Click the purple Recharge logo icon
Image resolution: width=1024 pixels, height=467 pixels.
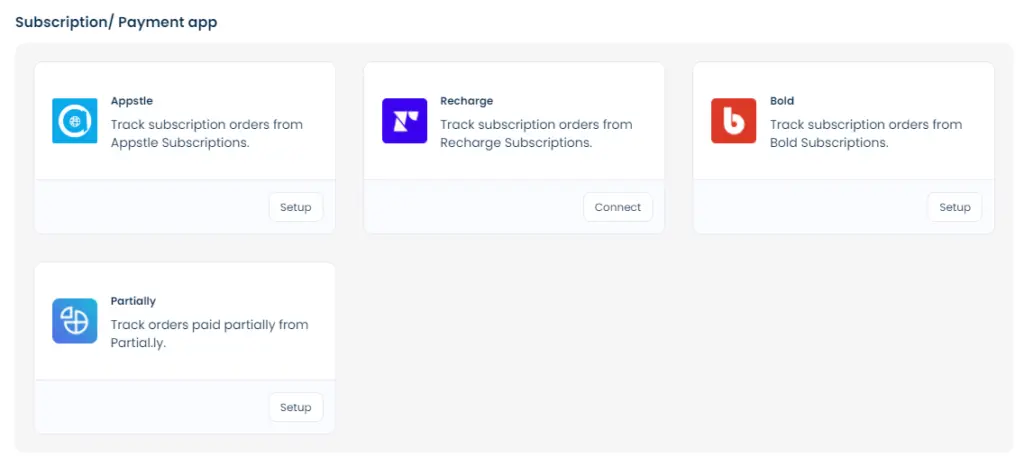pyautogui.click(x=404, y=121)
